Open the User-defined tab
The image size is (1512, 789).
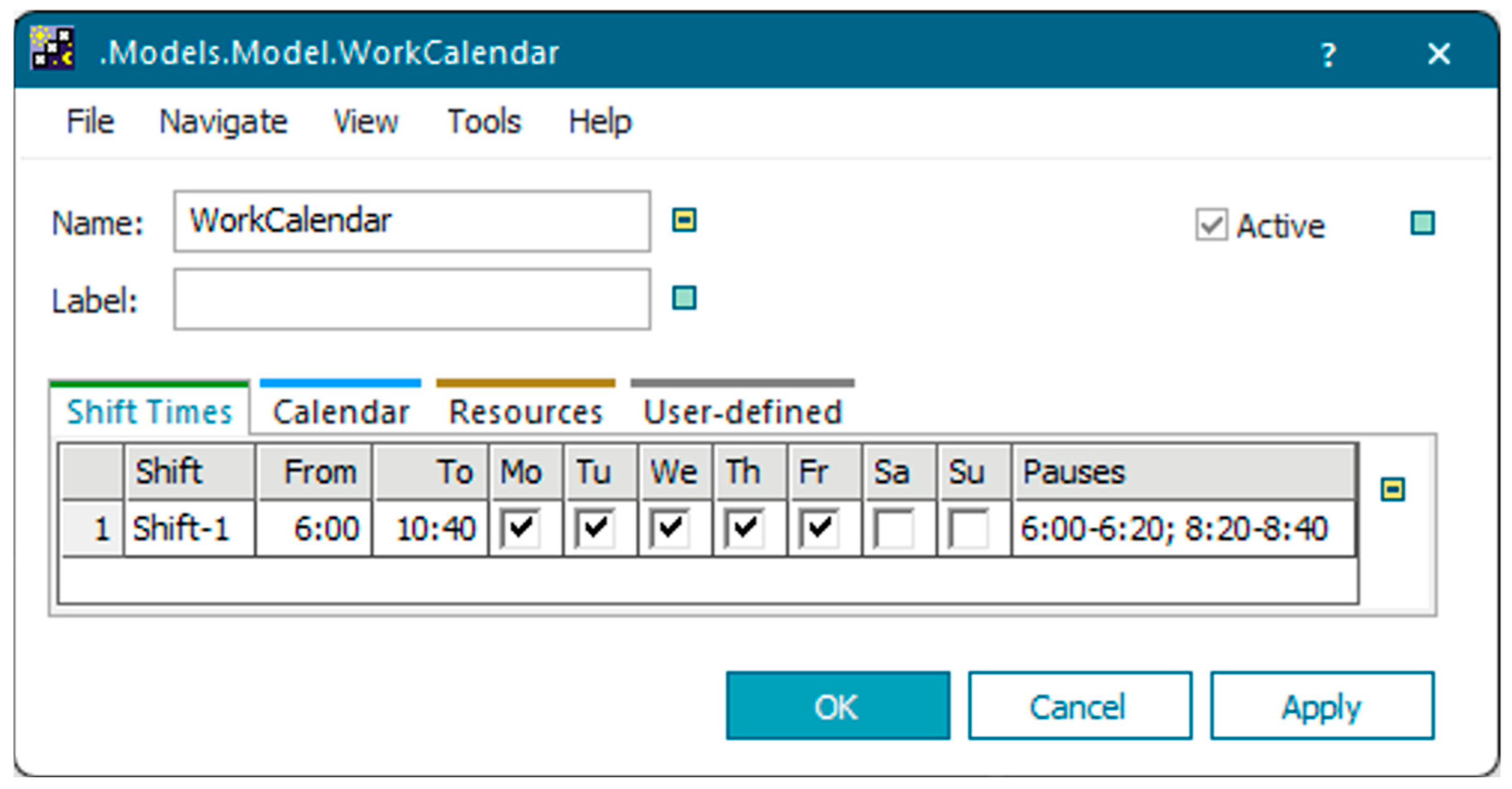coord(743,412)
